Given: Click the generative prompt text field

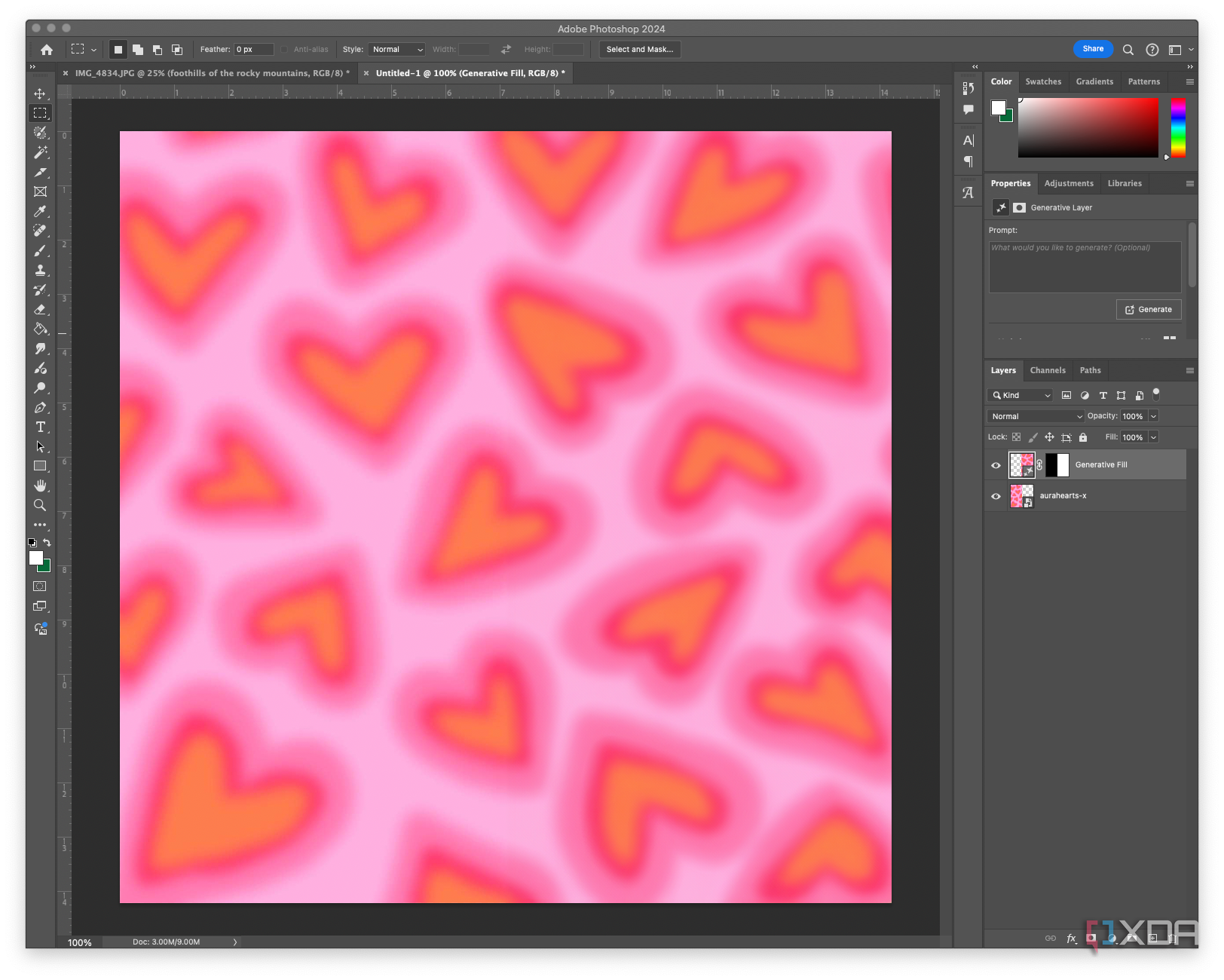Looking at the screenshot, I should 1085,267.
